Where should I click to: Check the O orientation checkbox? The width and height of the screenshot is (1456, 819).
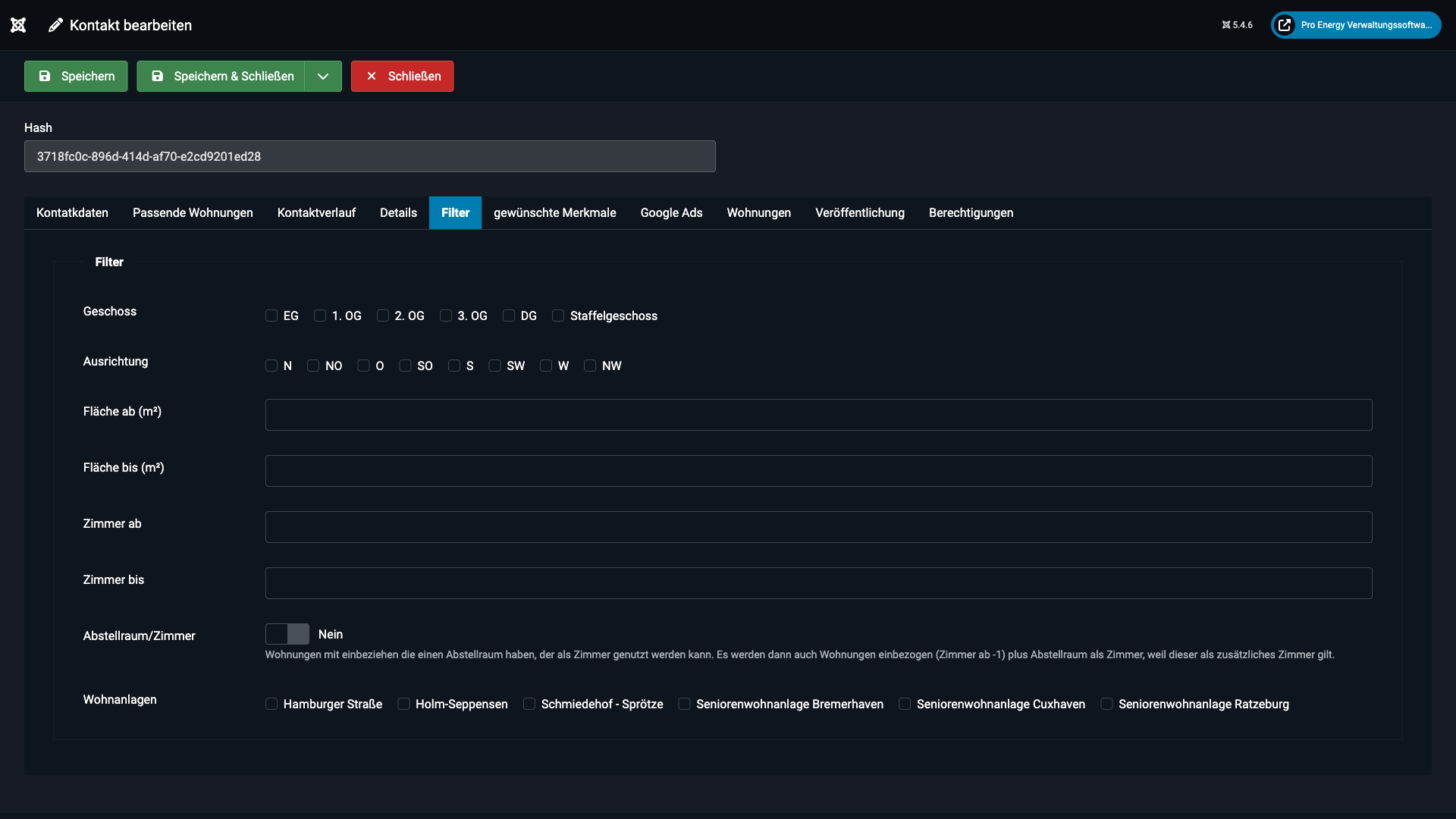tap(364, 366)
